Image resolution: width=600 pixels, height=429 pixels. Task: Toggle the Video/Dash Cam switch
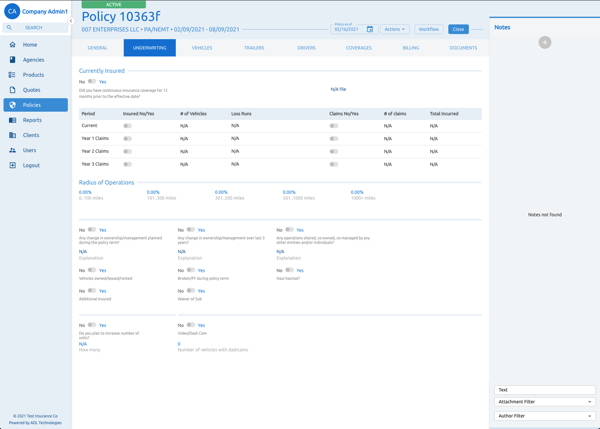191,325
